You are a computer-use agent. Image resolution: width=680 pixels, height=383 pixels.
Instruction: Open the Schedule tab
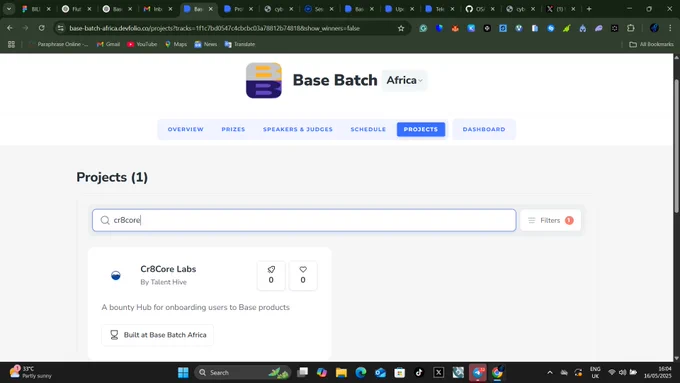pos(368,129)
